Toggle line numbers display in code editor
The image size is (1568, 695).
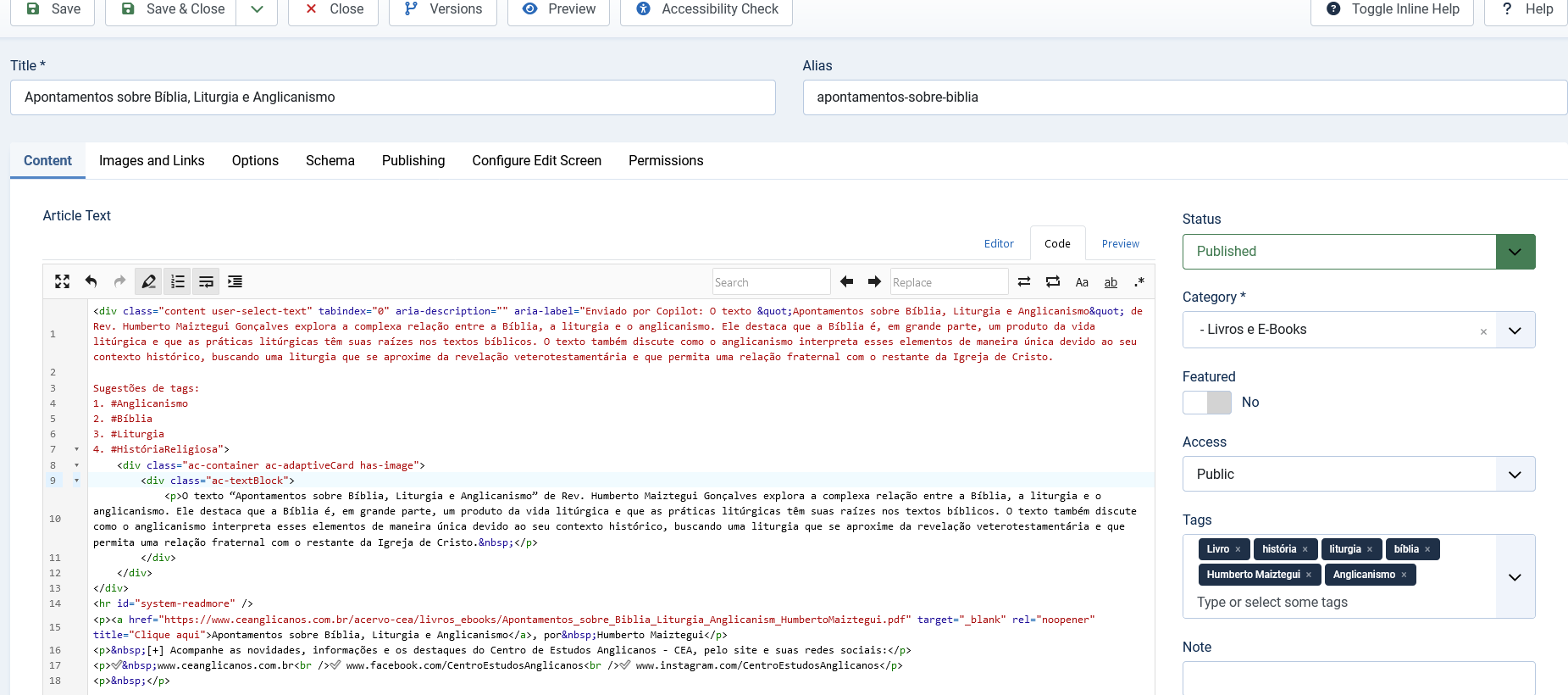(177, 281)
